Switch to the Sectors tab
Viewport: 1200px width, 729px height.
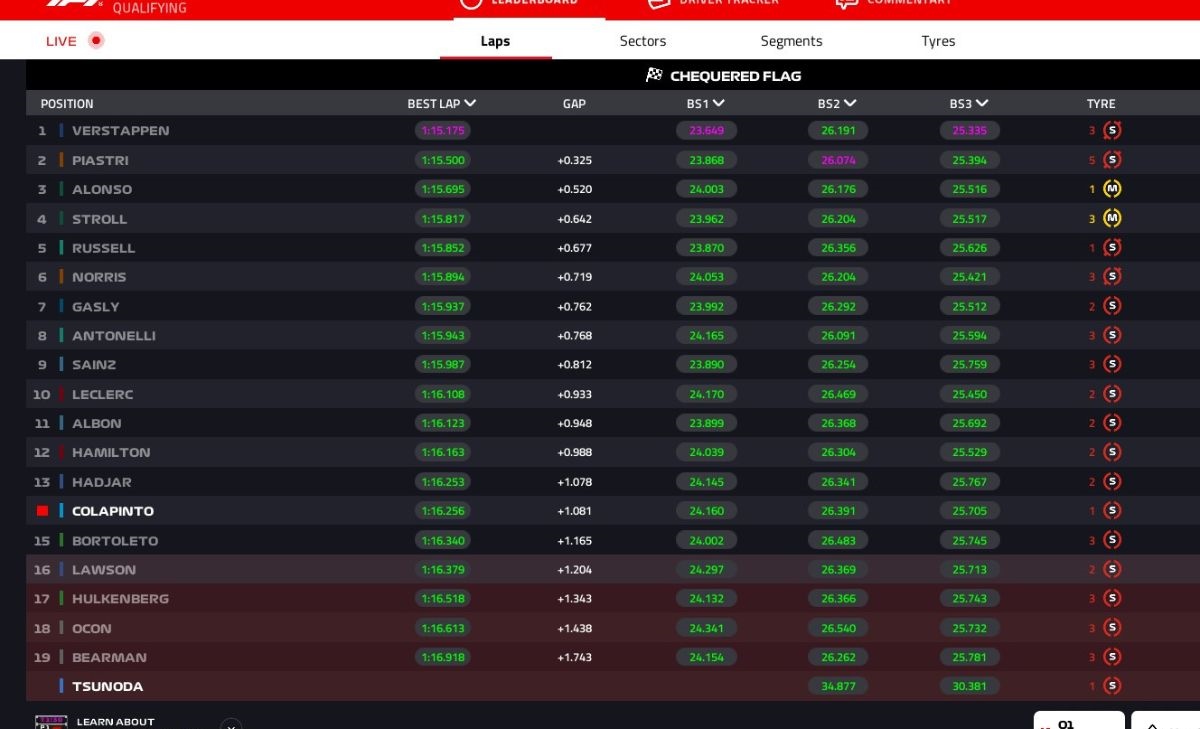pos(642,41)
